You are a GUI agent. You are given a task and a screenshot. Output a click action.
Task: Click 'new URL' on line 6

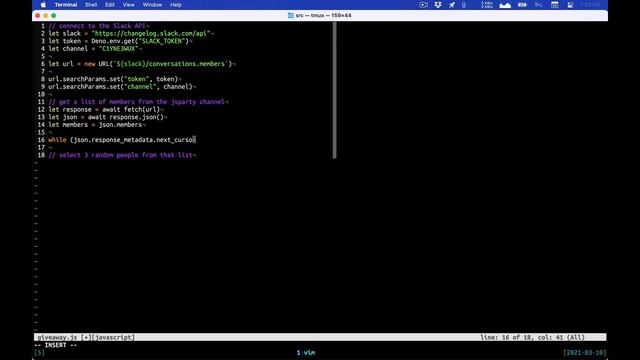98,64
